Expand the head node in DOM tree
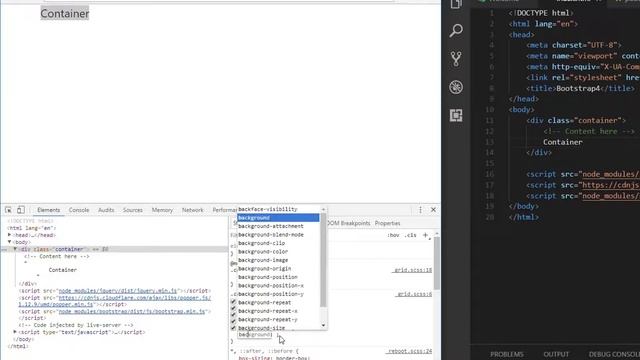This screenshot has width=640, height=360. tap(9, 235)
